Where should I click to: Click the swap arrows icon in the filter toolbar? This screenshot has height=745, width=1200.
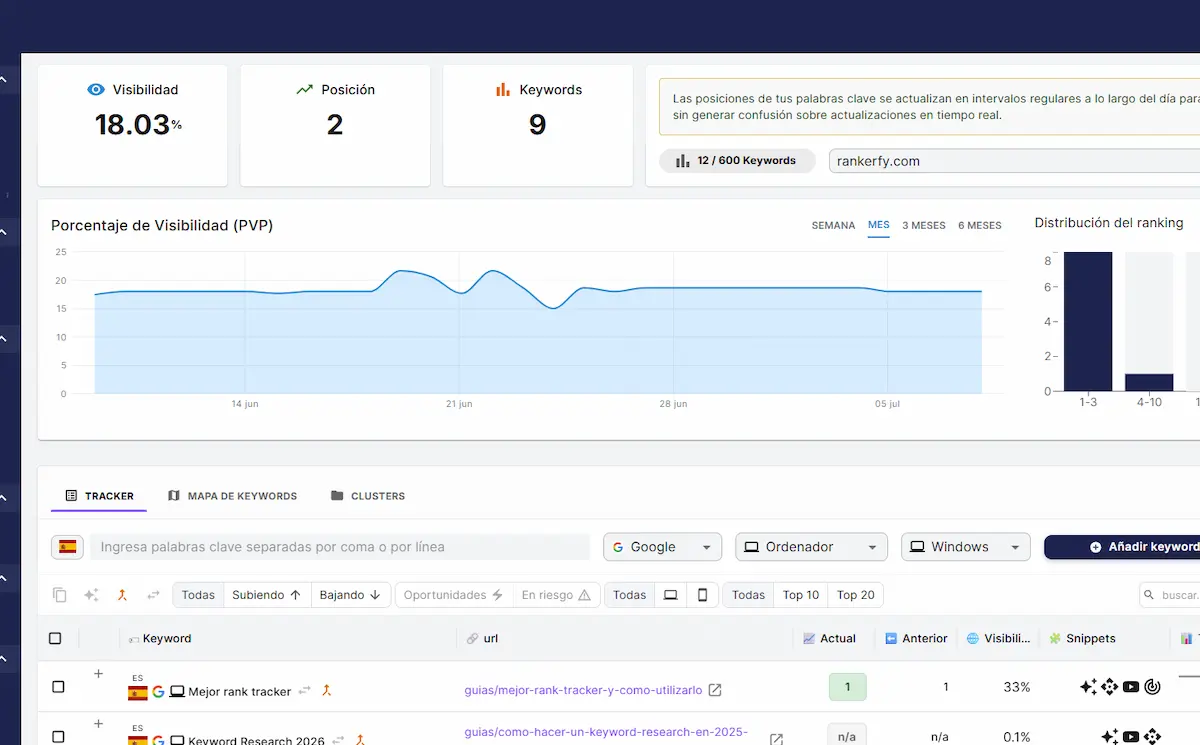pyautogui.click(x=153, y=595)
